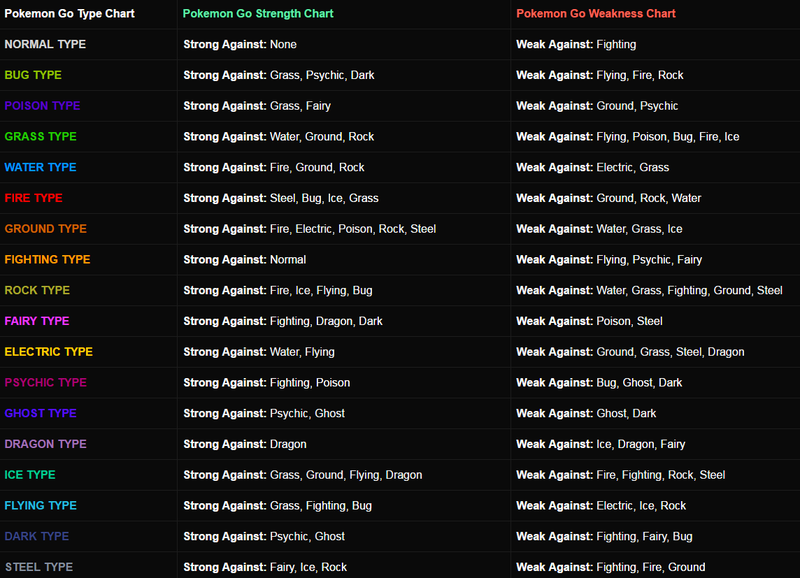Image resolution: width=800 pixels, height=578 pixels.
Task: Select the 'GHOST TYPE' label
Action: 41,413
